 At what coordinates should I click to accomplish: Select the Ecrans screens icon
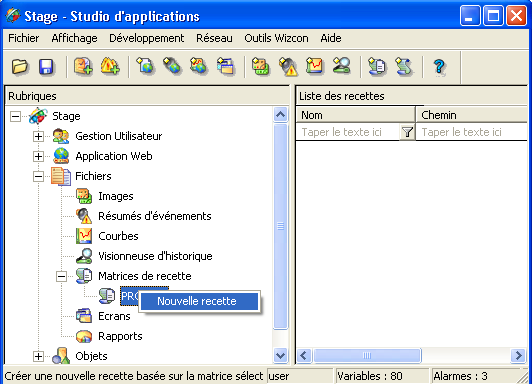(x=84, y=316)
